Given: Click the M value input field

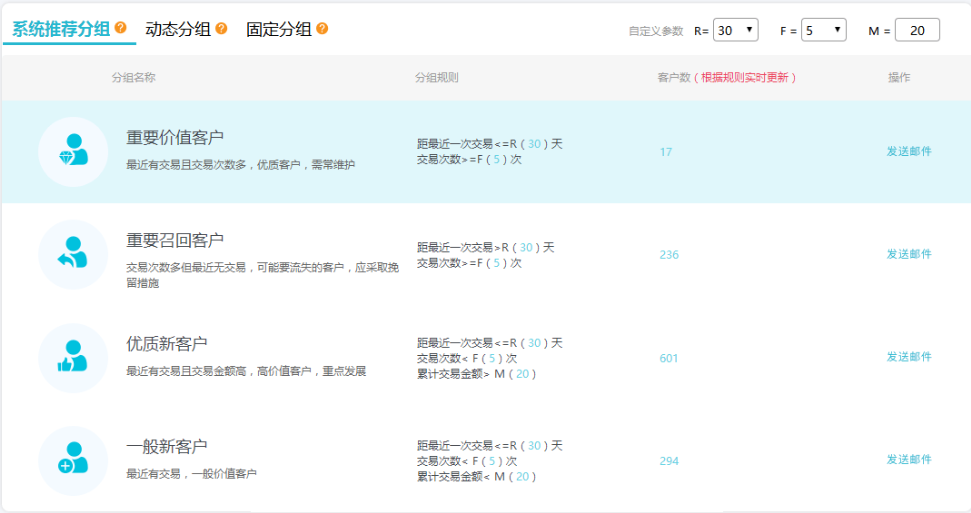Looking at the screenshot, I should click(917, 30).
